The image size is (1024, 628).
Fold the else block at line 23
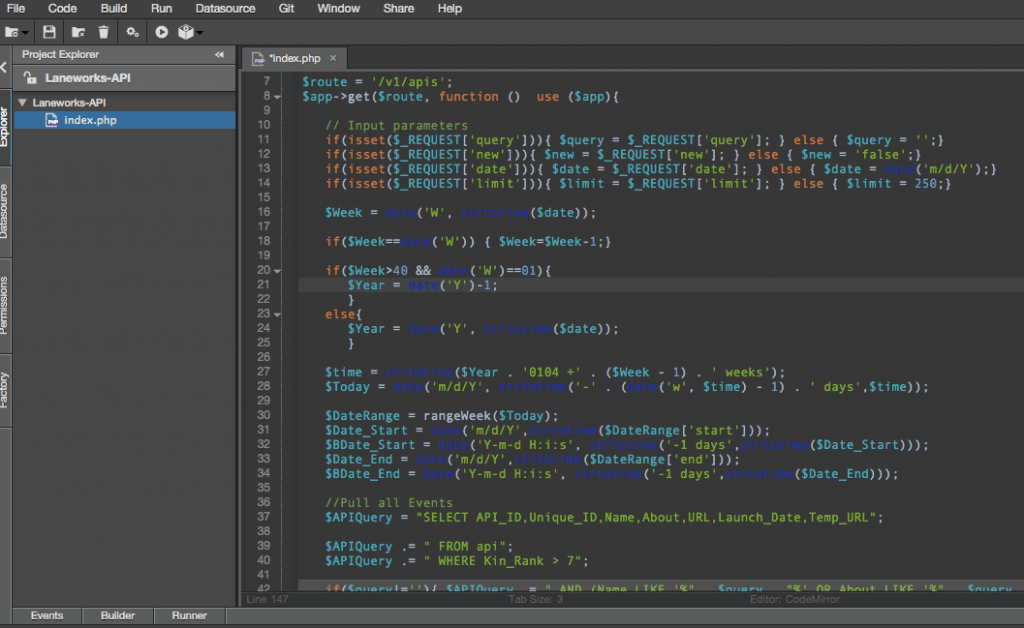click(x=278, y=314)
